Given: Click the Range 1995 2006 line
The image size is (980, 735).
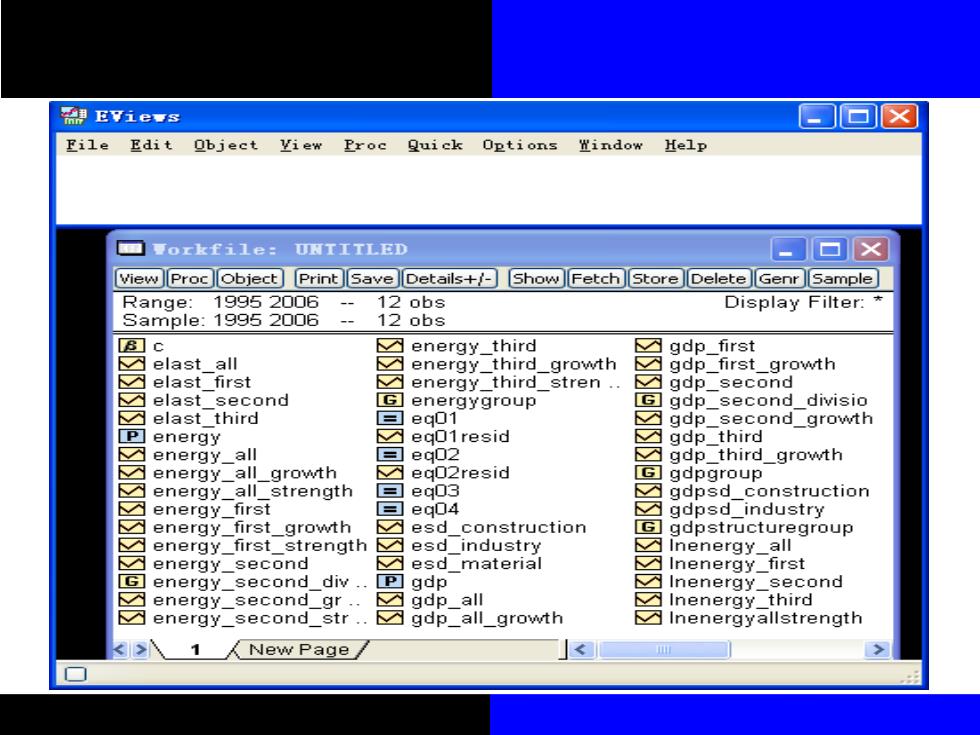Looking at the screenshot, I should click(x=284, y=302).
